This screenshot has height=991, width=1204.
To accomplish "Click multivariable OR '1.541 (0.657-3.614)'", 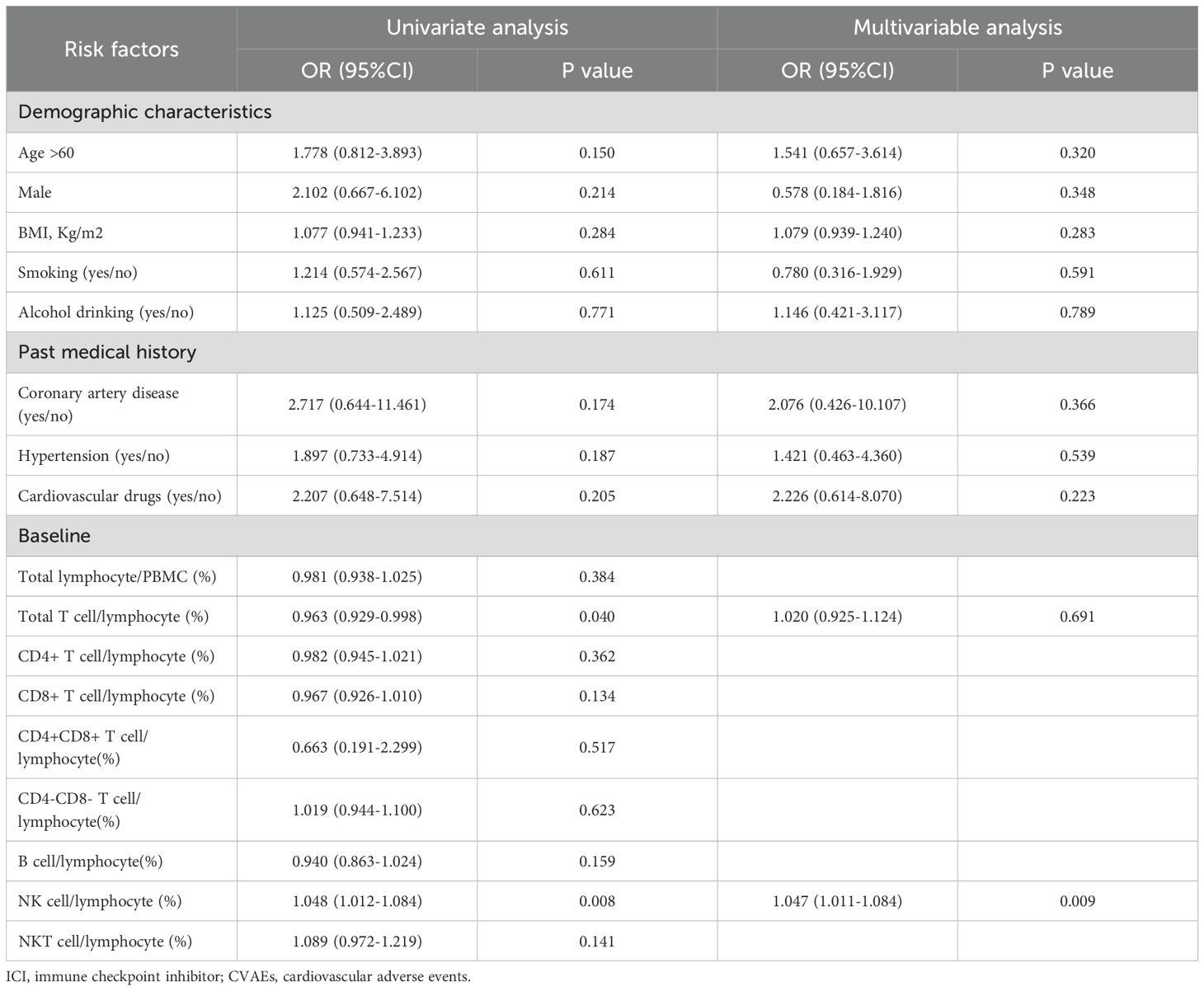I will (x=837, y=153).
